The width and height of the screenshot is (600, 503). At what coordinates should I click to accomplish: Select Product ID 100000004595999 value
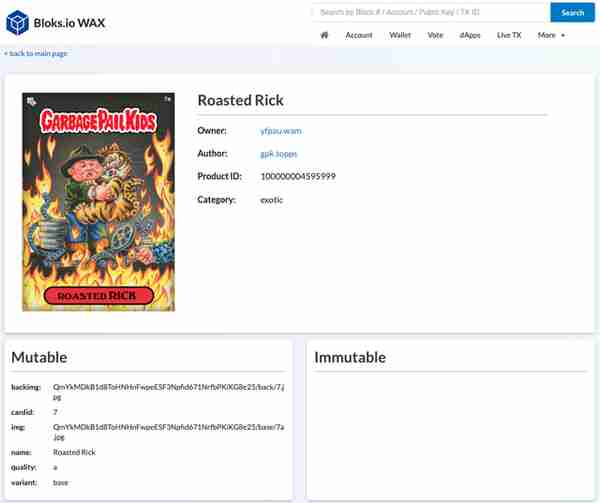point(298,176)
